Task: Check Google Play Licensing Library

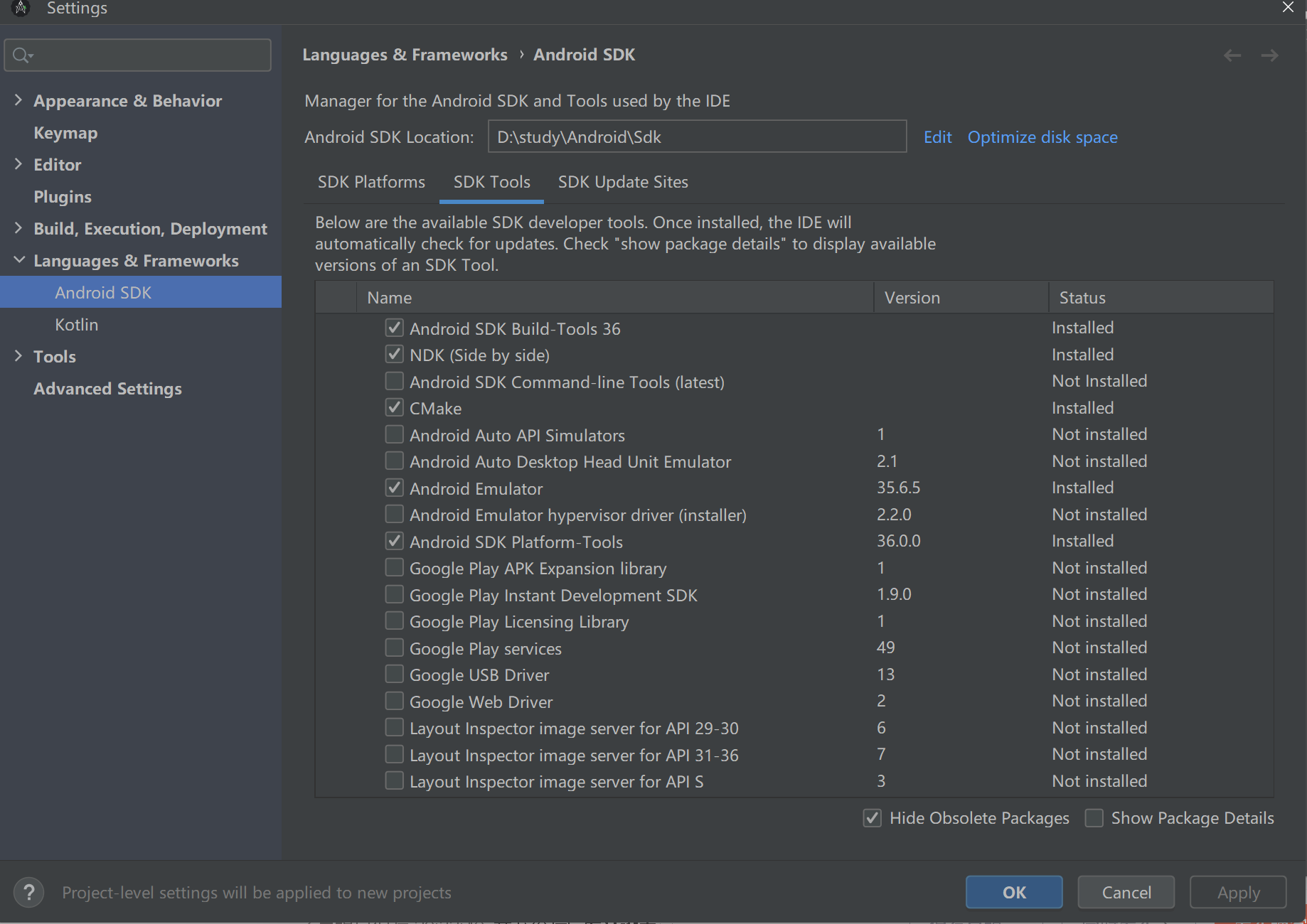Action: click(x=394, y=621)
